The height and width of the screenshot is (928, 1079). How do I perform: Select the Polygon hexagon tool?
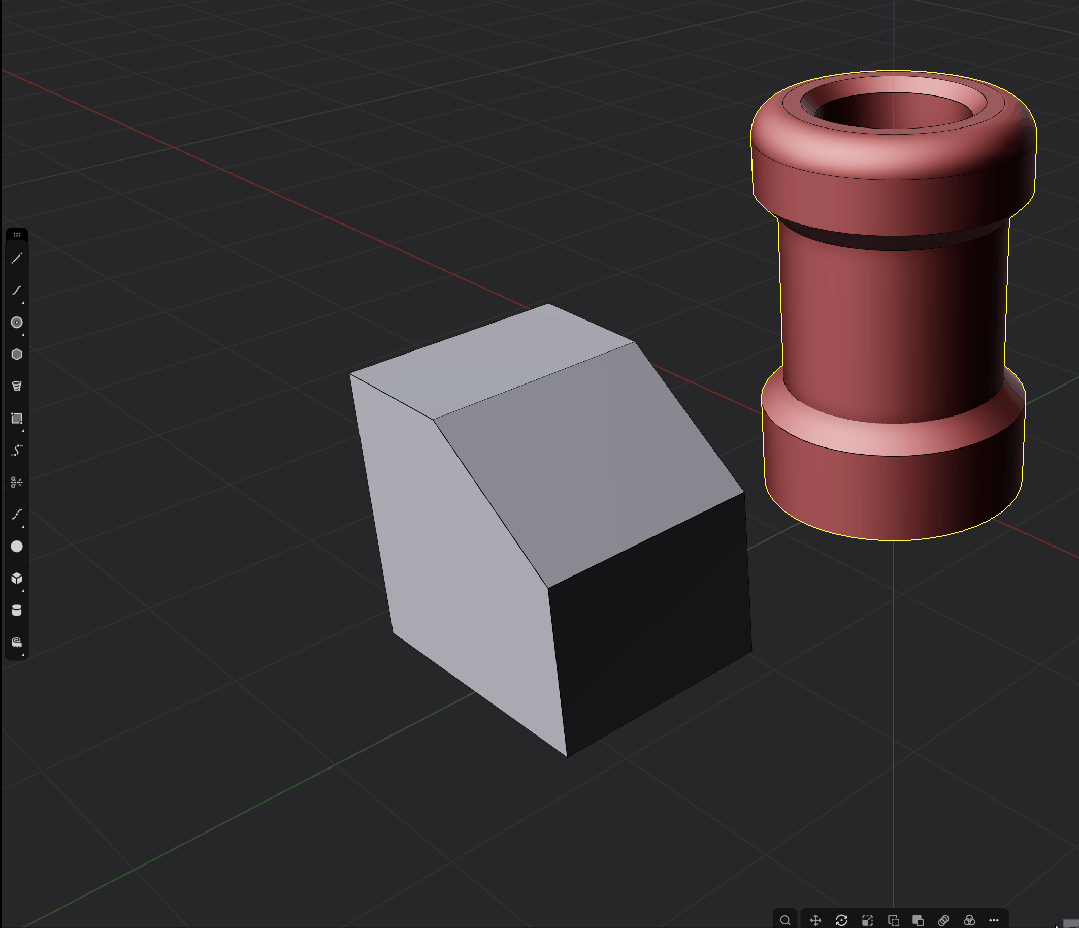coord(17,354)
